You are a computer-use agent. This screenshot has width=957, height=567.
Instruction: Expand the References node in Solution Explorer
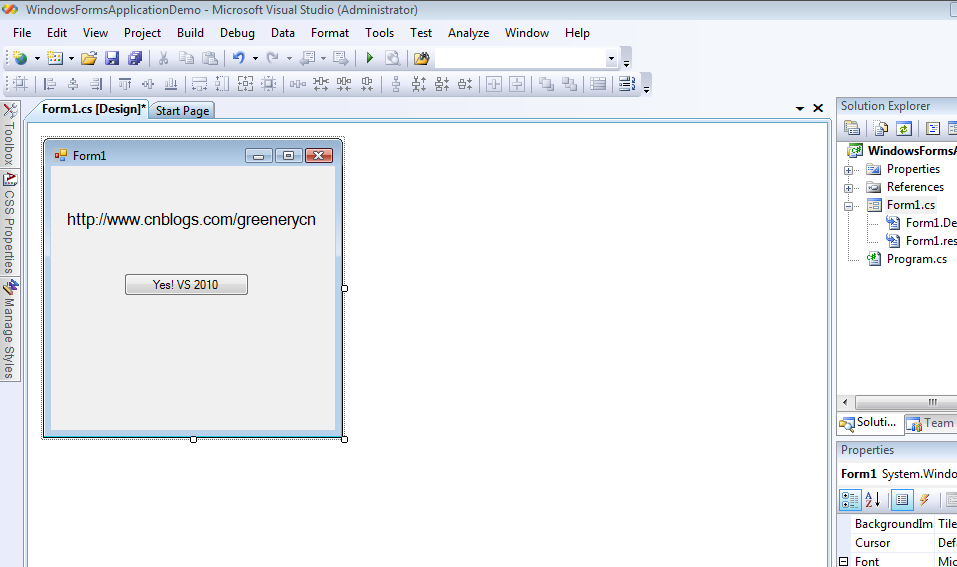point(848,188)
